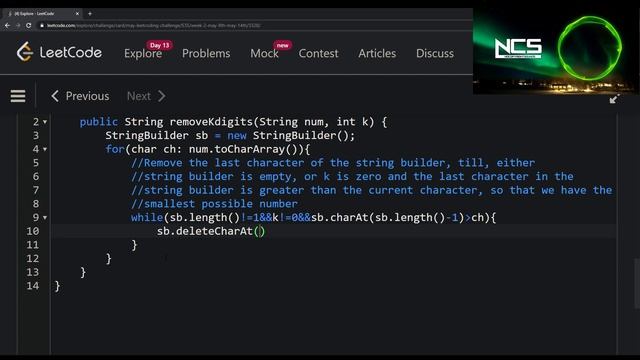Click the 'public' keyword on line 2
The width and height of the screenshot is (640, 360).
[98, 122]
